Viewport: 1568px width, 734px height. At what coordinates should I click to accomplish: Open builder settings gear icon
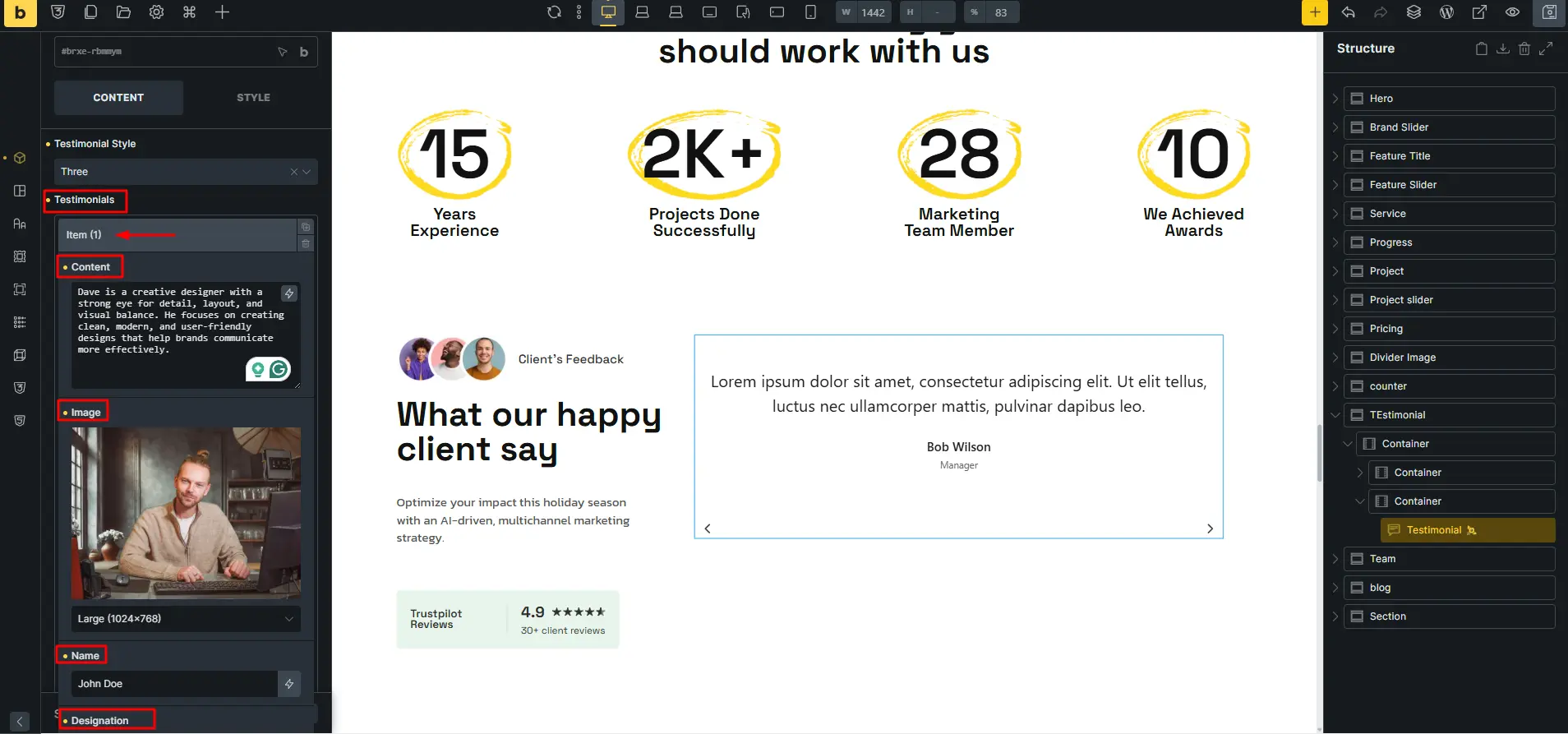pos(156,12)
